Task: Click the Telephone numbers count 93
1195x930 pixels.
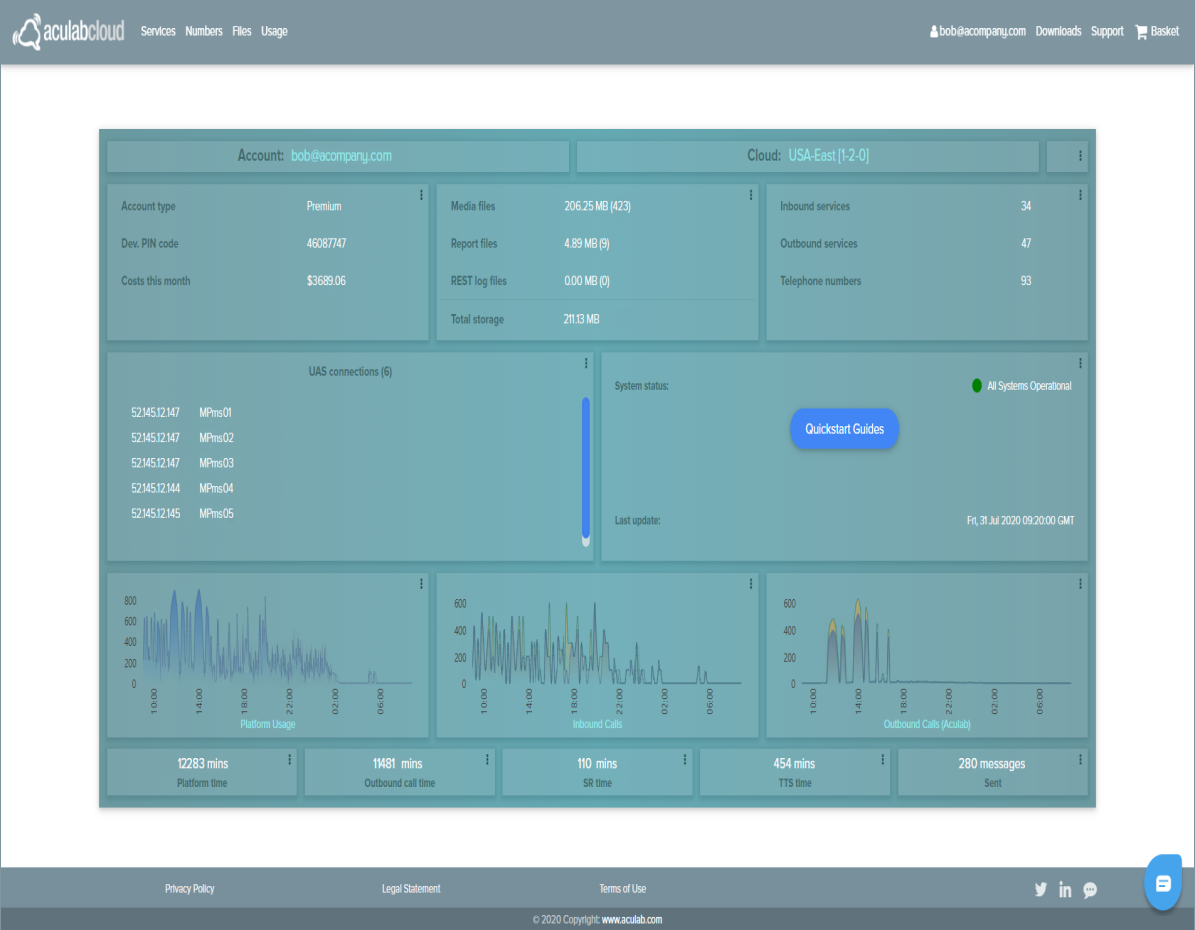Action: (x=1026, y=281)
